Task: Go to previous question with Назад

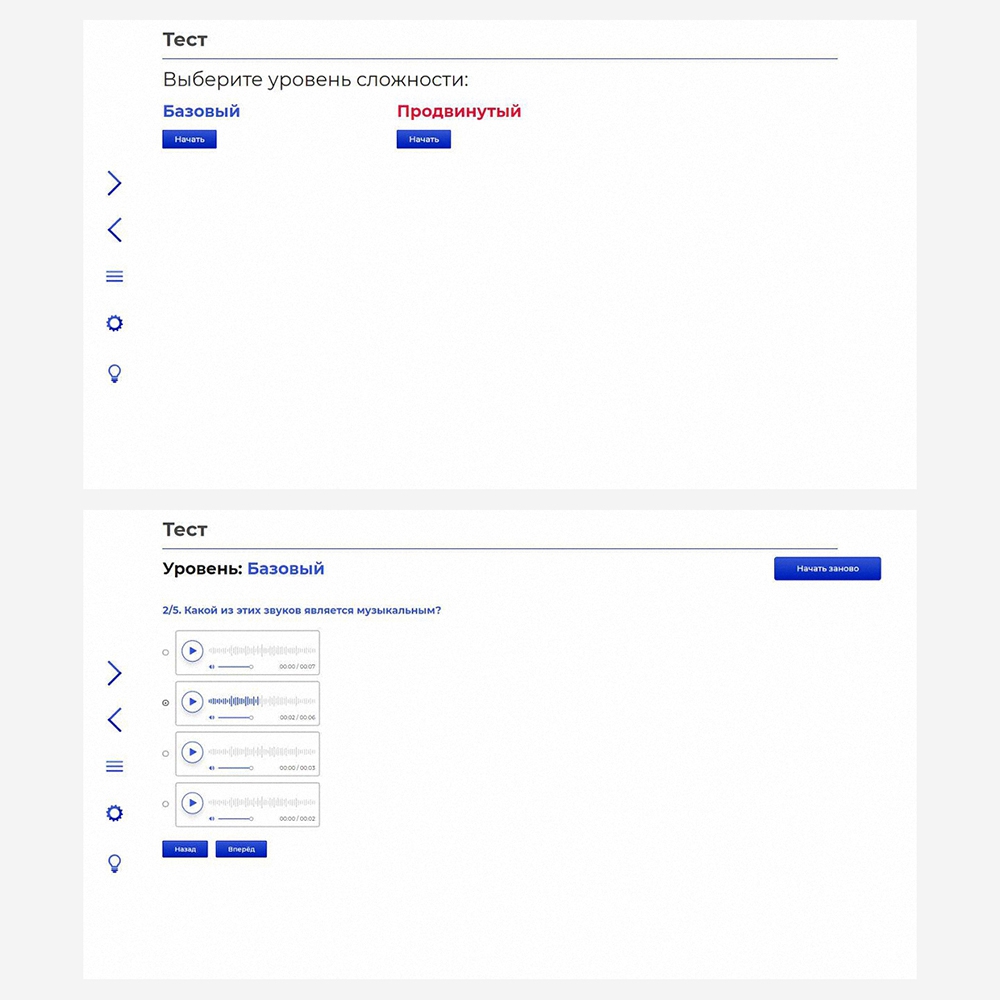Action: (x=185, y=849)
